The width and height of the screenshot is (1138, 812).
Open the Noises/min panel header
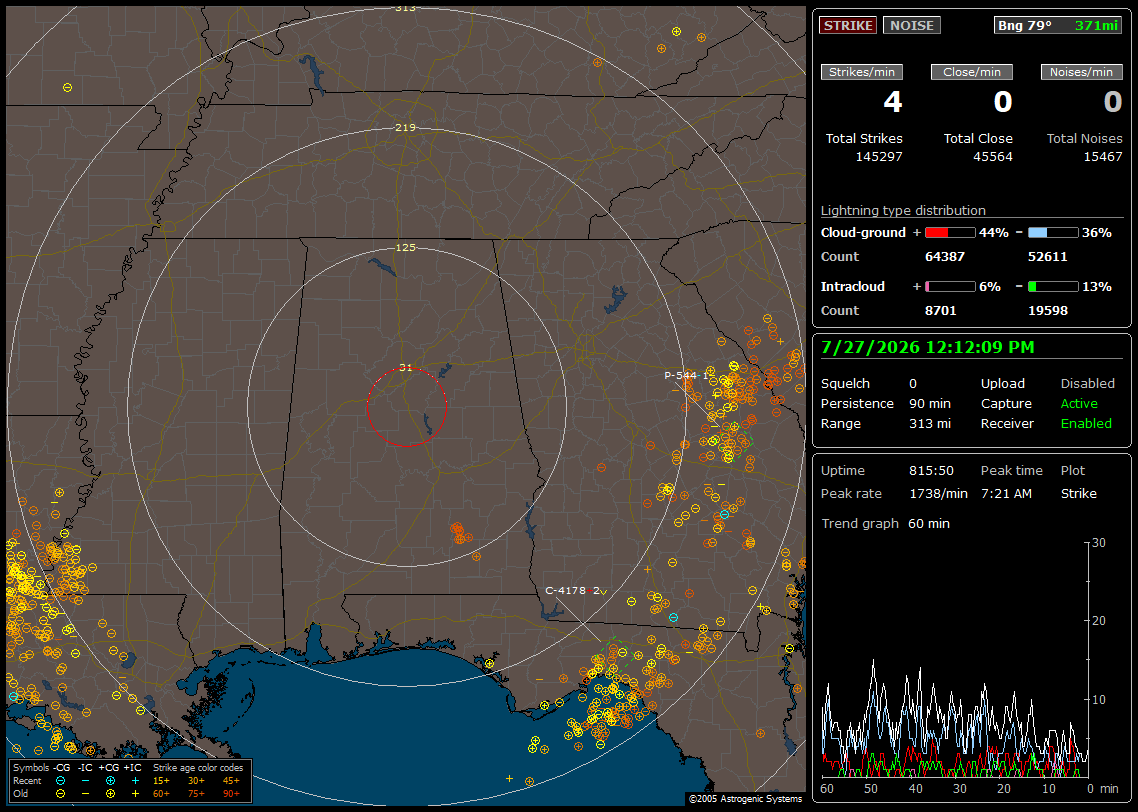[x=1081, y=72]
